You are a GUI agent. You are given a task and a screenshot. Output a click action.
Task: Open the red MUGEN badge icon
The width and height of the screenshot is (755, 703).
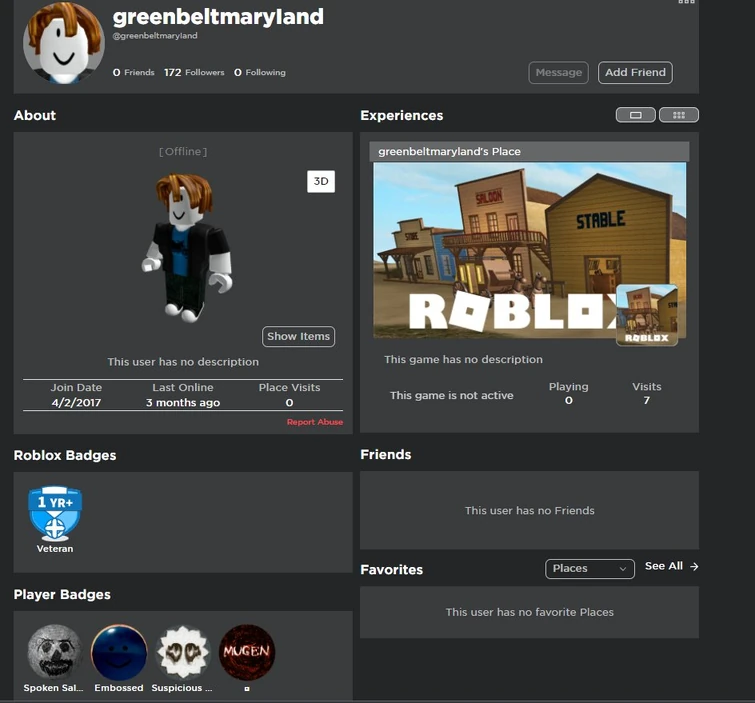247,652
